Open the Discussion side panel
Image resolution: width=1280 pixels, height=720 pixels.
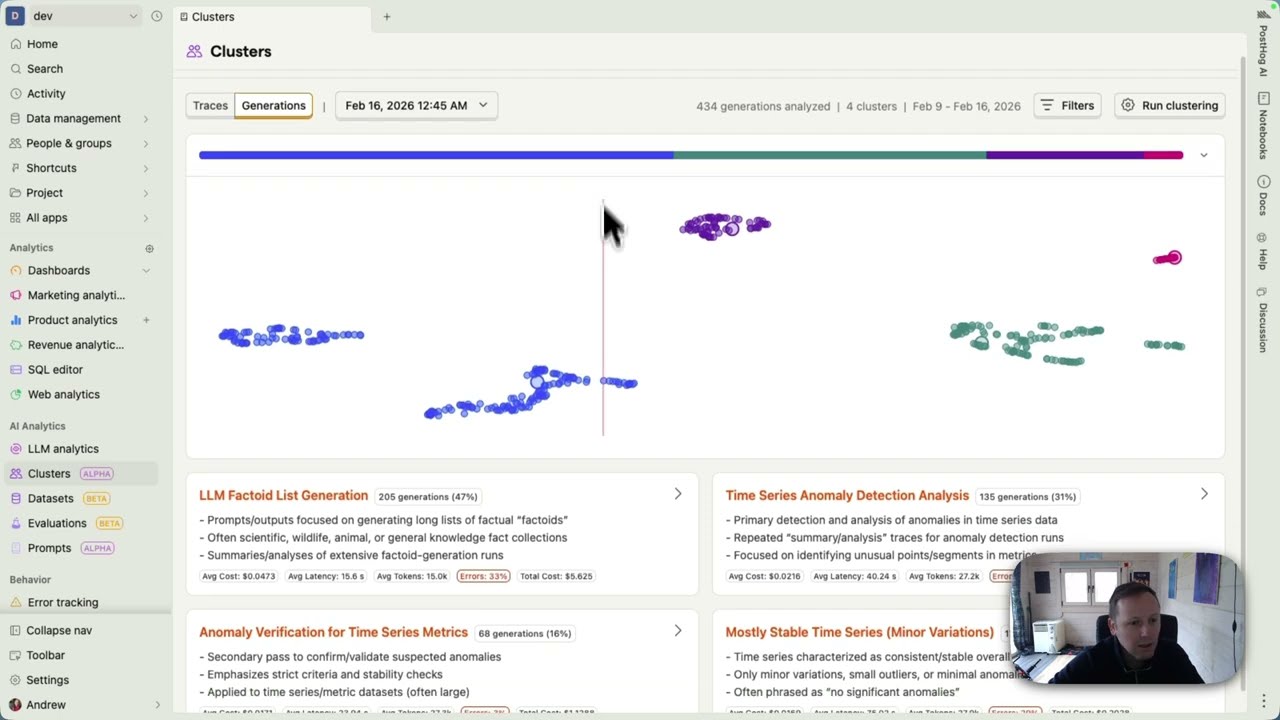[1263, 322]
